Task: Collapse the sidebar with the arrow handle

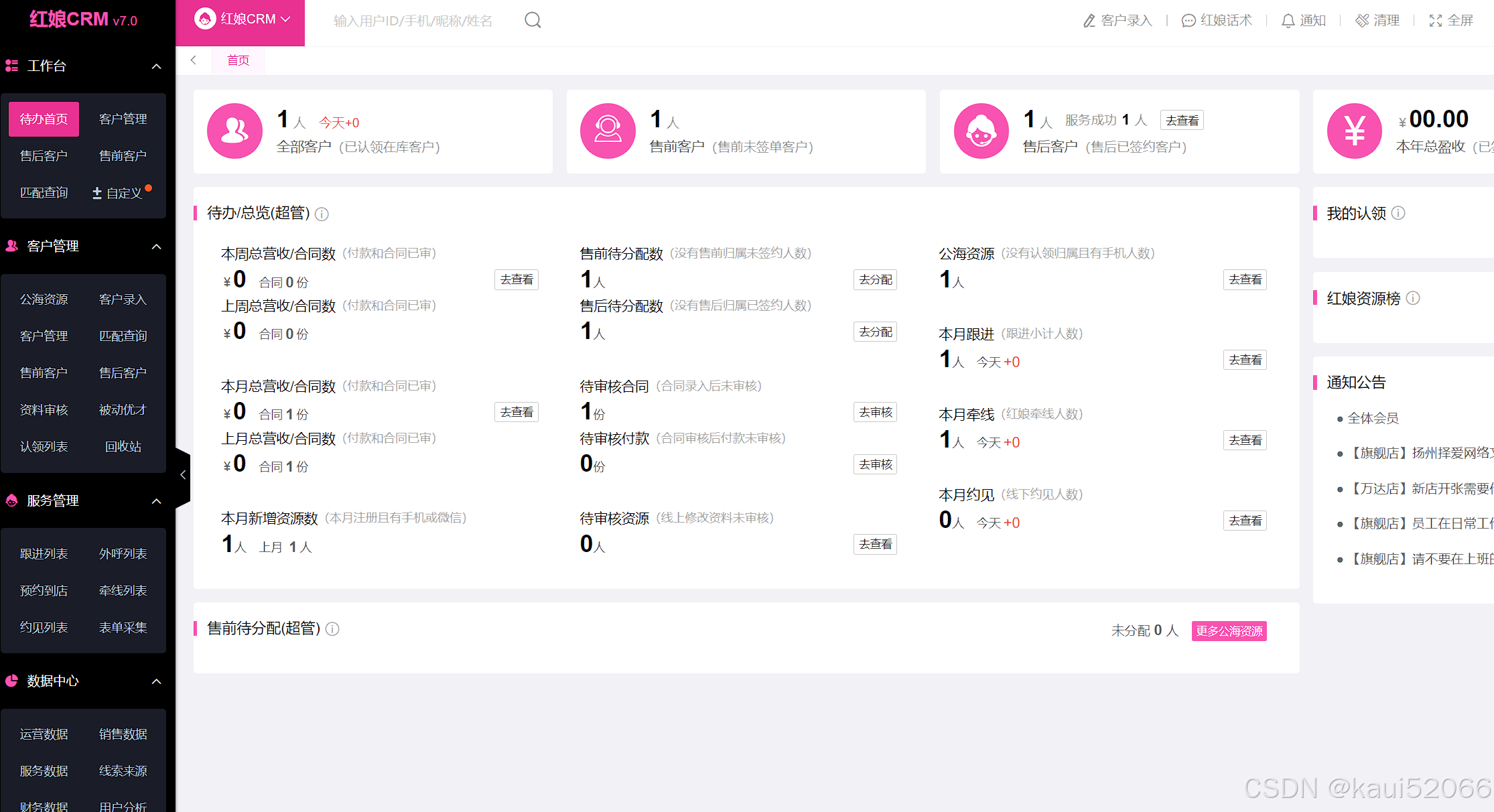Action: coord(183,475)
